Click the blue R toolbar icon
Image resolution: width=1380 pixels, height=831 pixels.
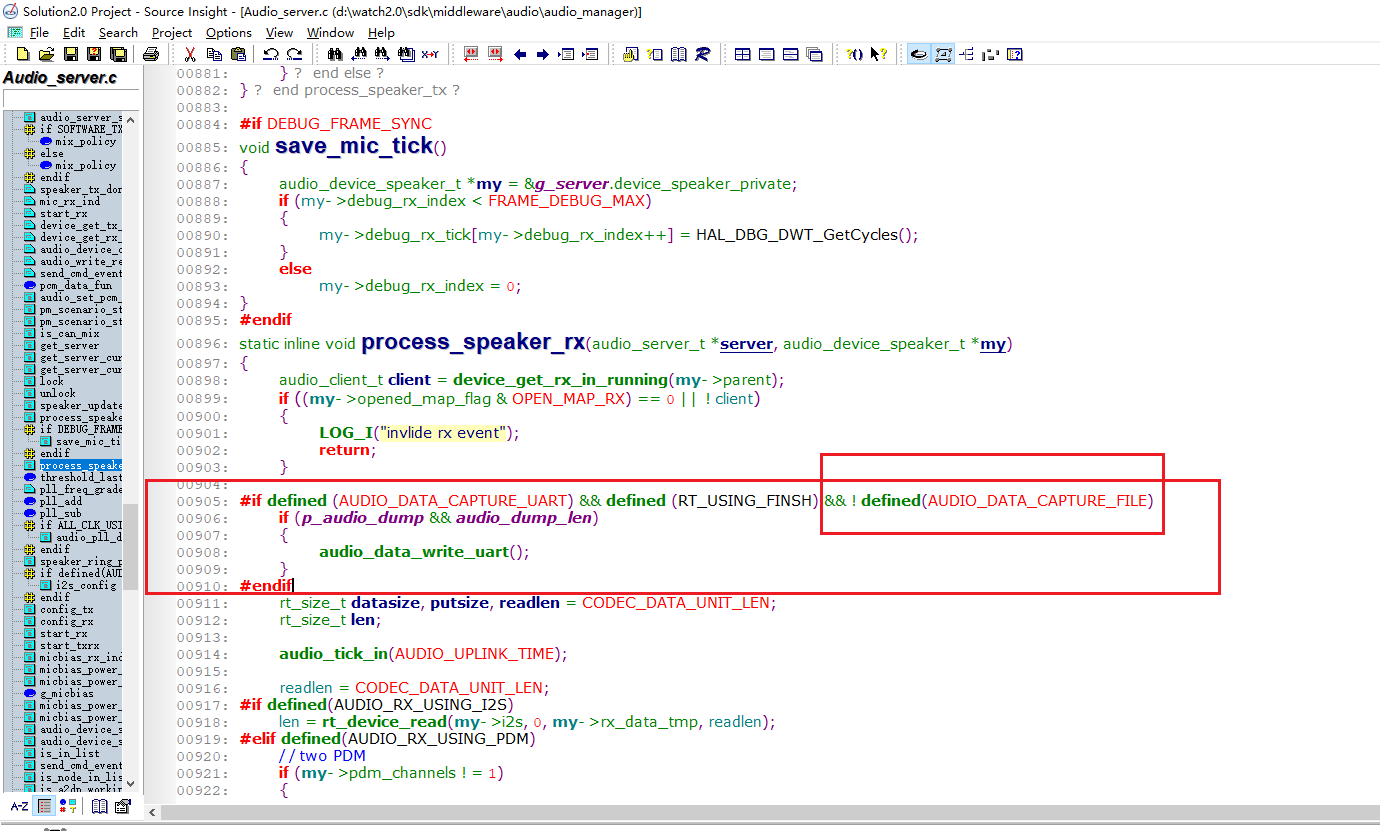[702, 54]
